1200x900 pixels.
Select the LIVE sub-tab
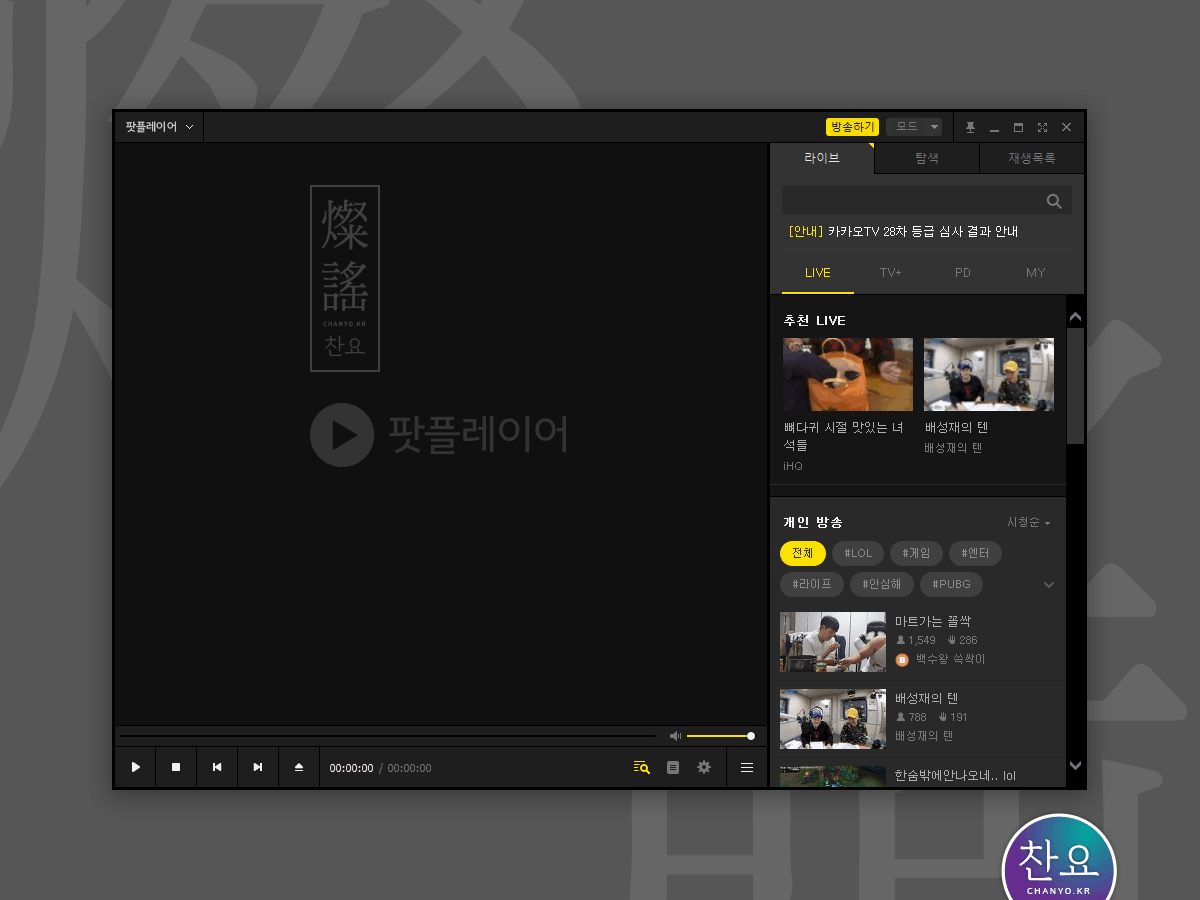[818, 273]
